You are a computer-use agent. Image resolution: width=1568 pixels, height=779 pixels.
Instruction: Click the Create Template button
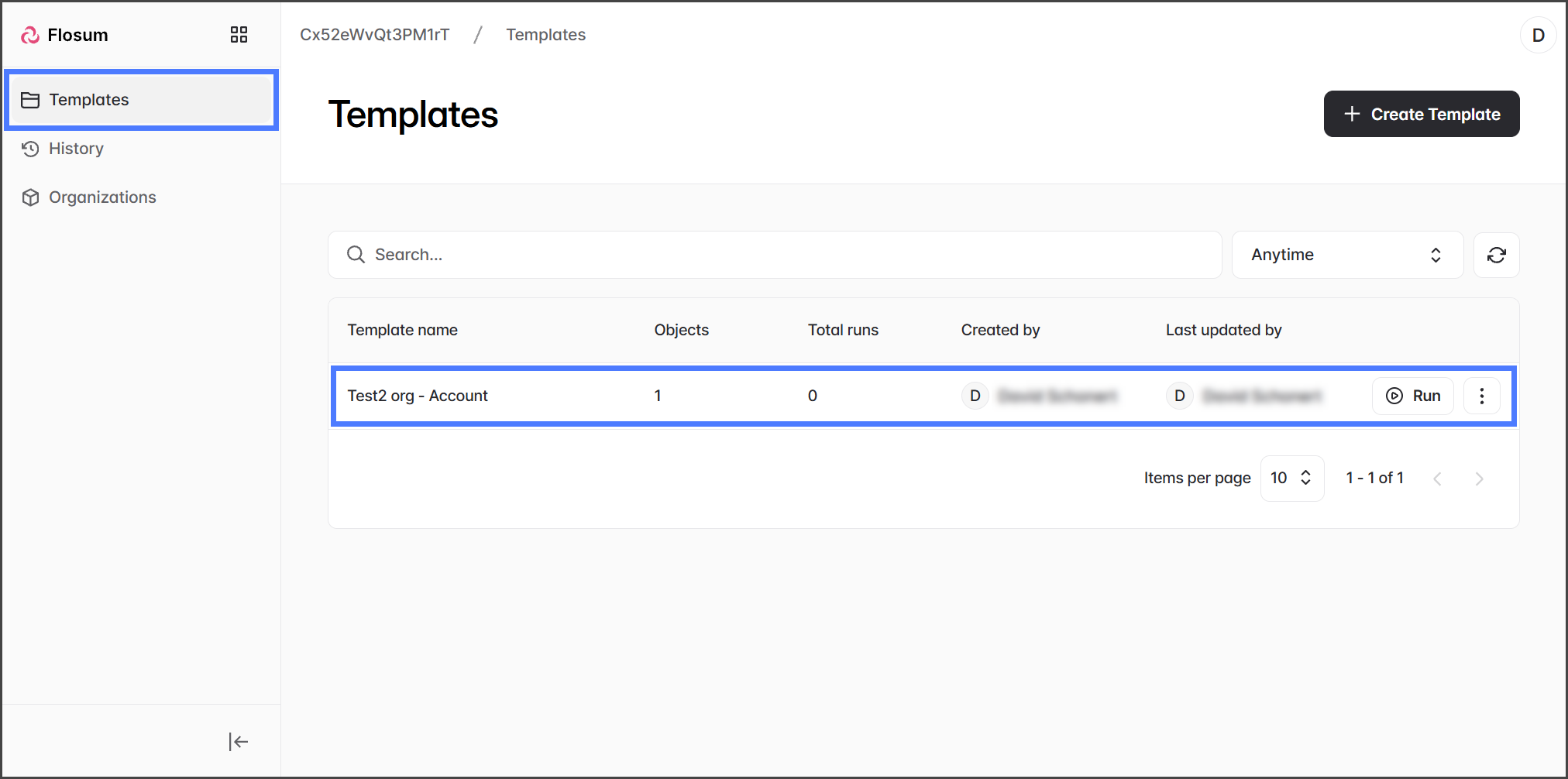click(x=1421, y=114)
